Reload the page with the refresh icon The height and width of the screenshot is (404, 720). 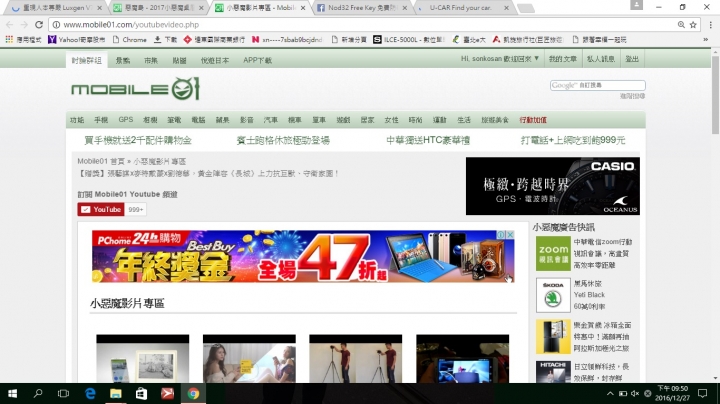point(39,25)
